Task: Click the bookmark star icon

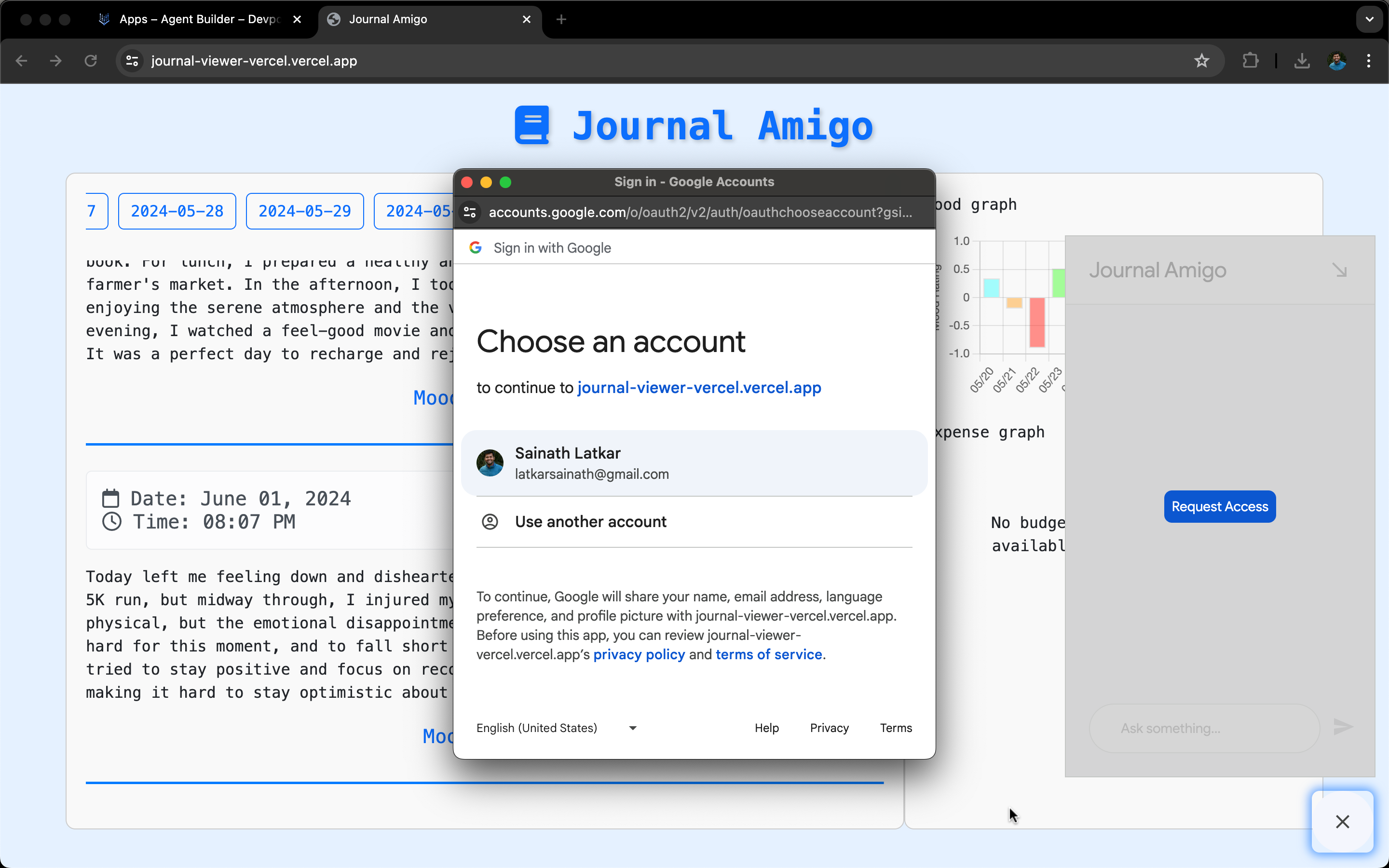Action: [x=1201, y=61]
